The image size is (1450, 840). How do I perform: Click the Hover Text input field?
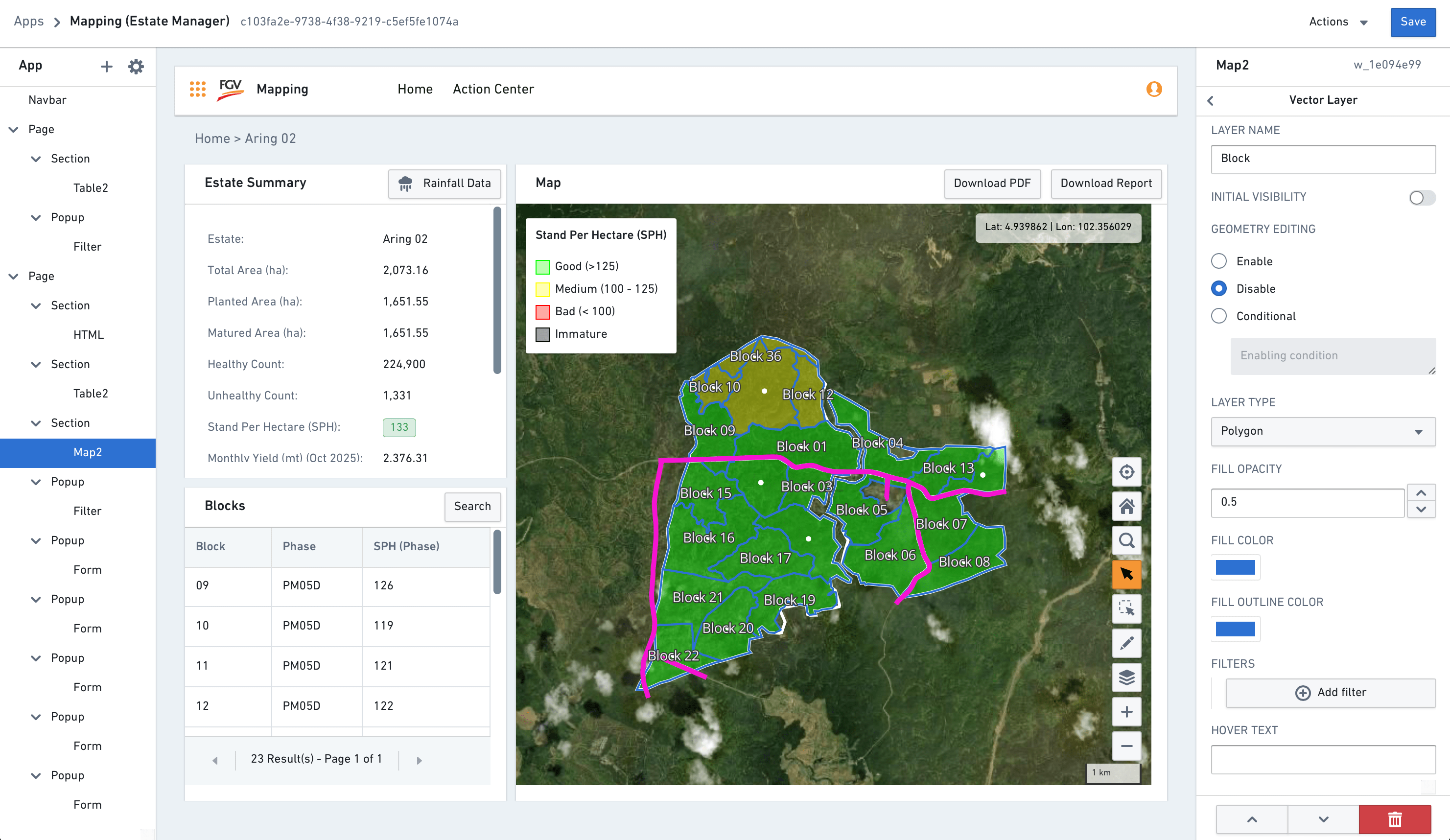[x=1322, y=759]
